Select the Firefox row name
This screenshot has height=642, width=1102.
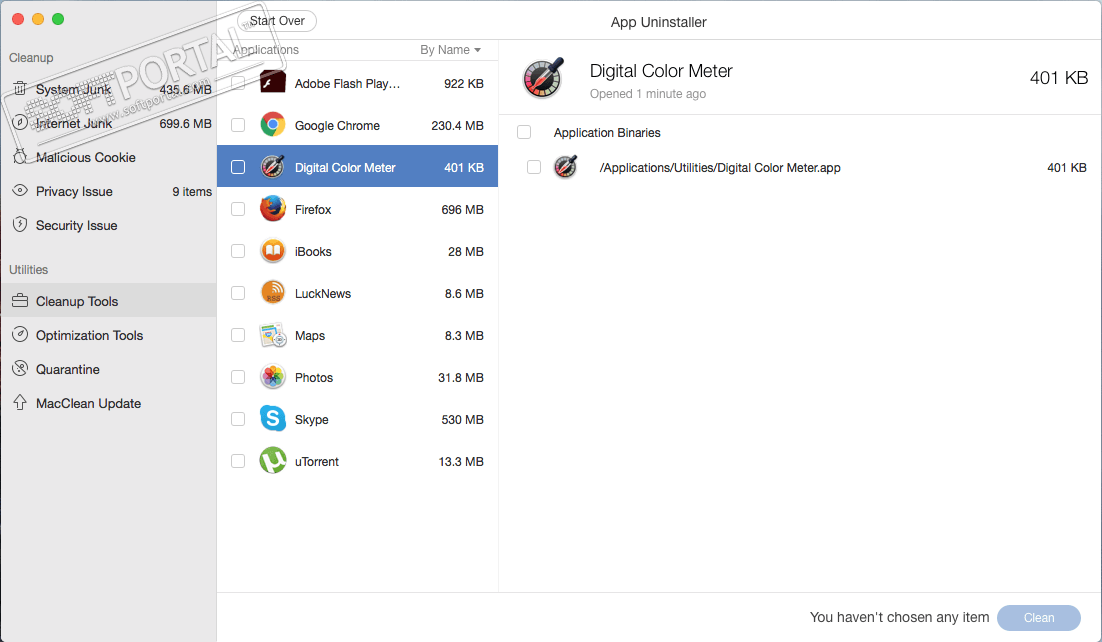click(x=313, y=210)
